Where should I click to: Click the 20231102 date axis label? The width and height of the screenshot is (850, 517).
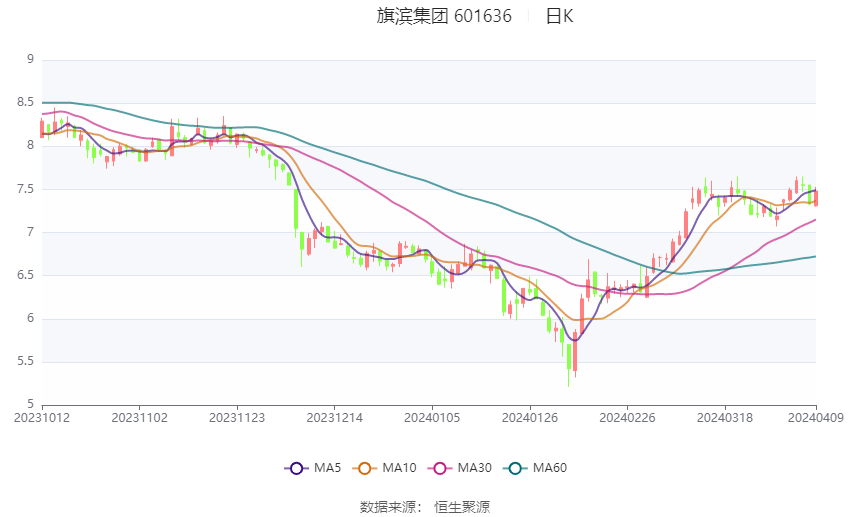click(x=139, y=418)
